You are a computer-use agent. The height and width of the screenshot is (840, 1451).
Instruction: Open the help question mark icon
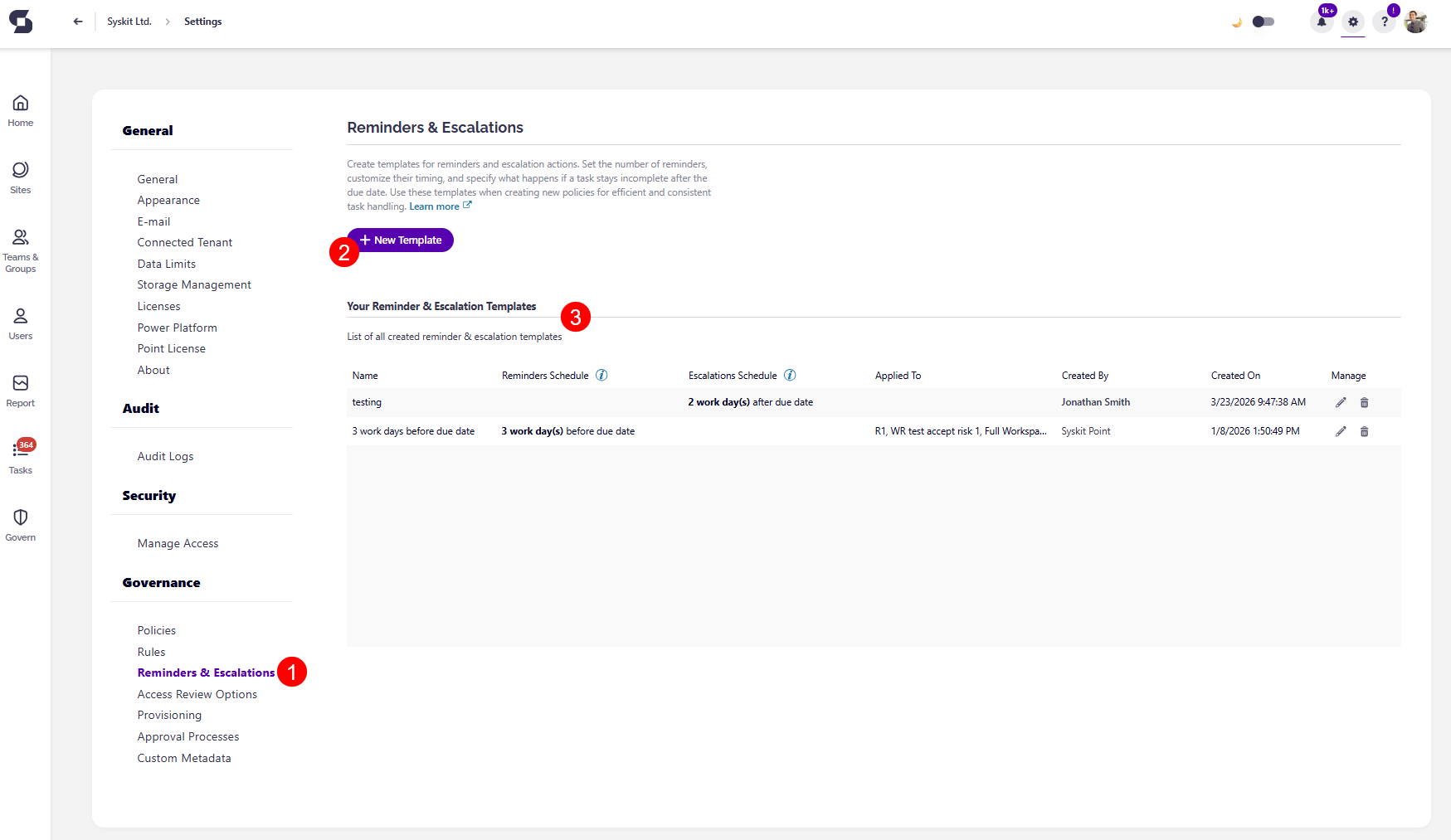[x=1384, y=22]
